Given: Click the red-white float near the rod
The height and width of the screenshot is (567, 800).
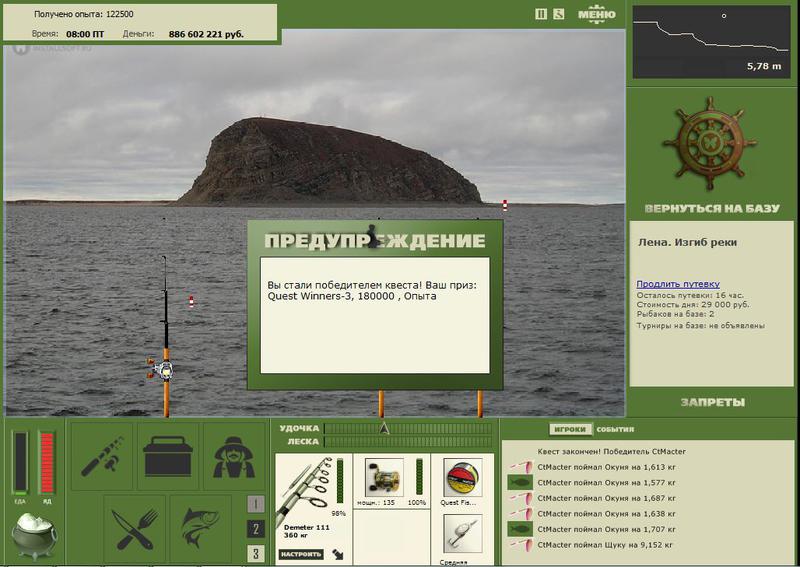Looking at the screenshot, I should point(191,302).
